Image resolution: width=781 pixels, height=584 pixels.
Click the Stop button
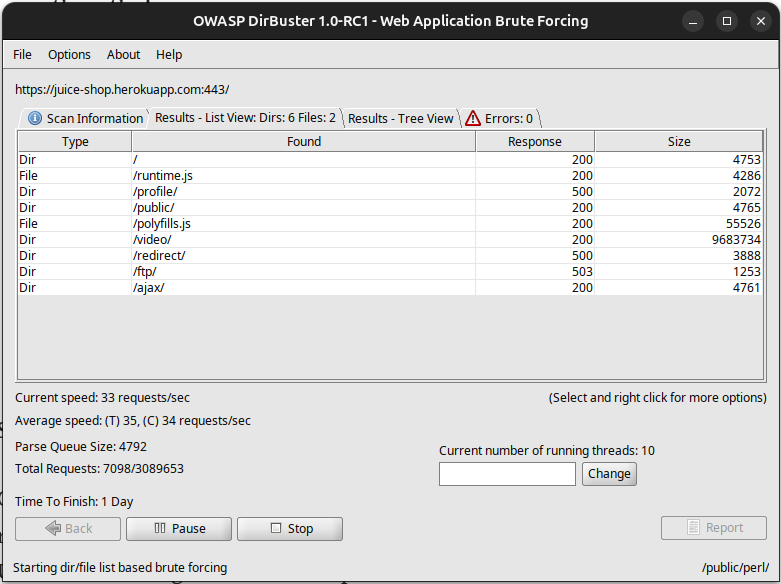point(290,529)
